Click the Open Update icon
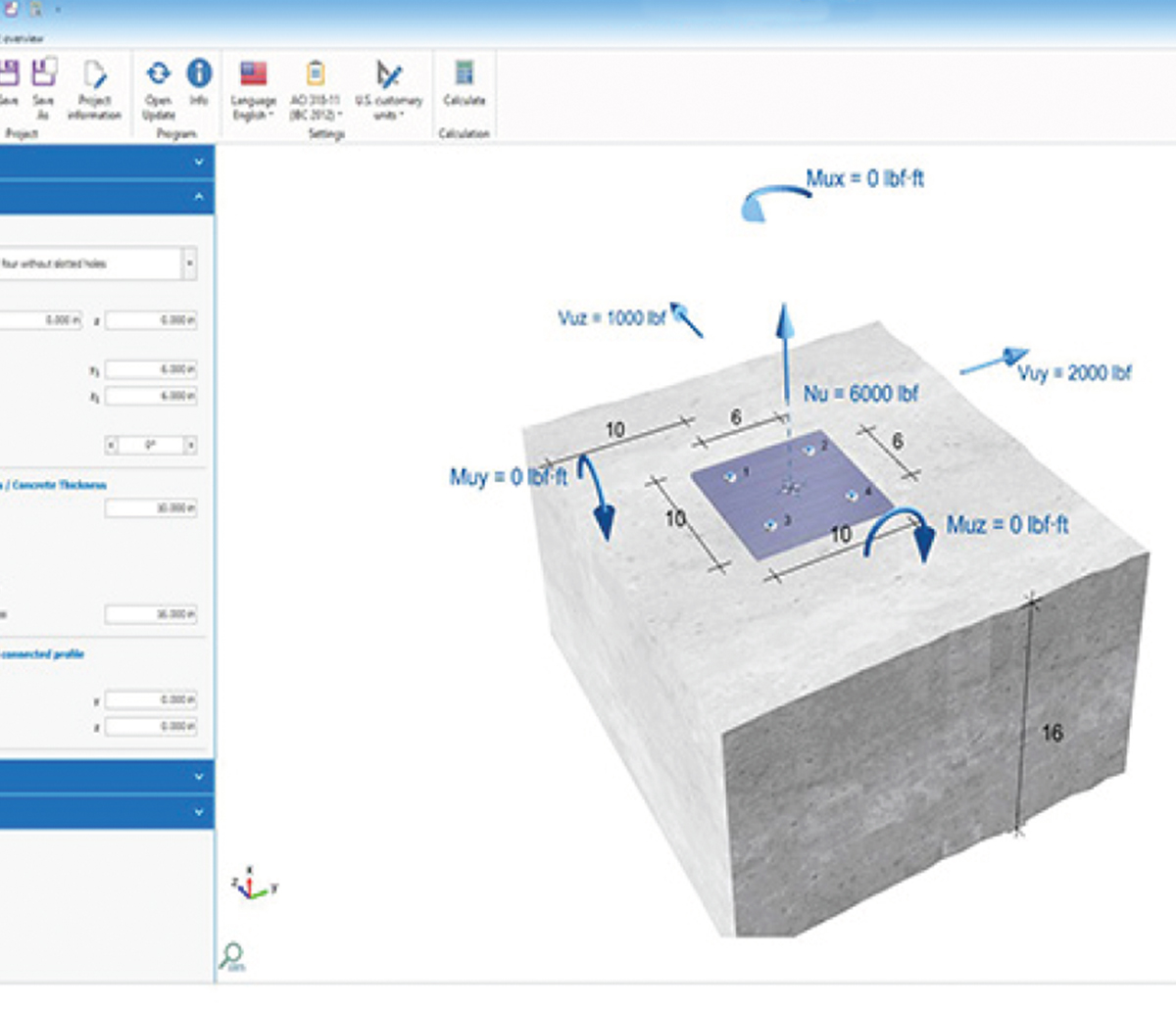 157,73
